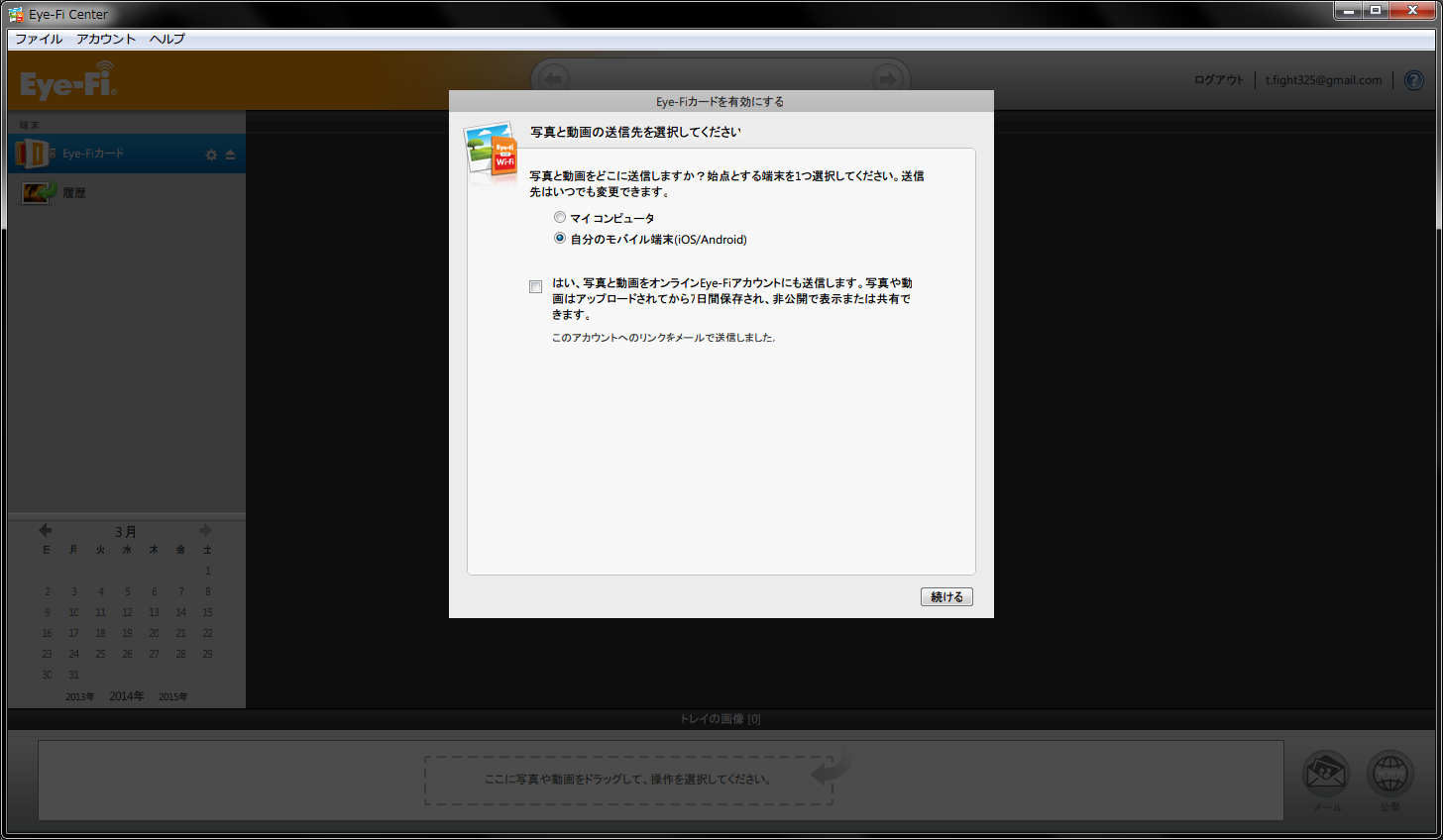Click the back arrow navigation button
1443x840 pixels.
[553, 78]
